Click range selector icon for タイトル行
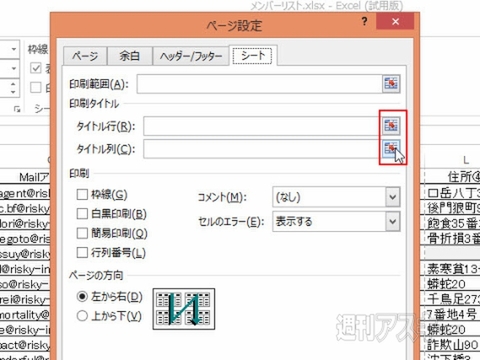Screen dimensions: 480x360 [391, 126]
